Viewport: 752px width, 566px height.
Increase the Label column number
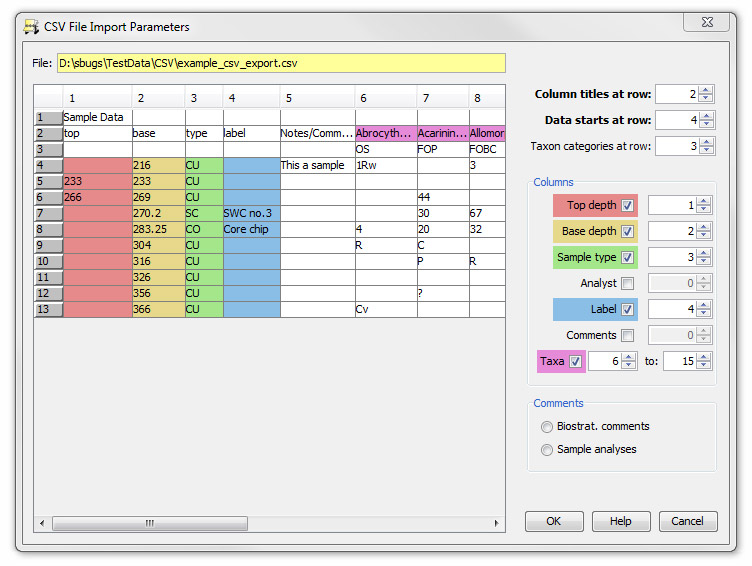pos(703,305)
